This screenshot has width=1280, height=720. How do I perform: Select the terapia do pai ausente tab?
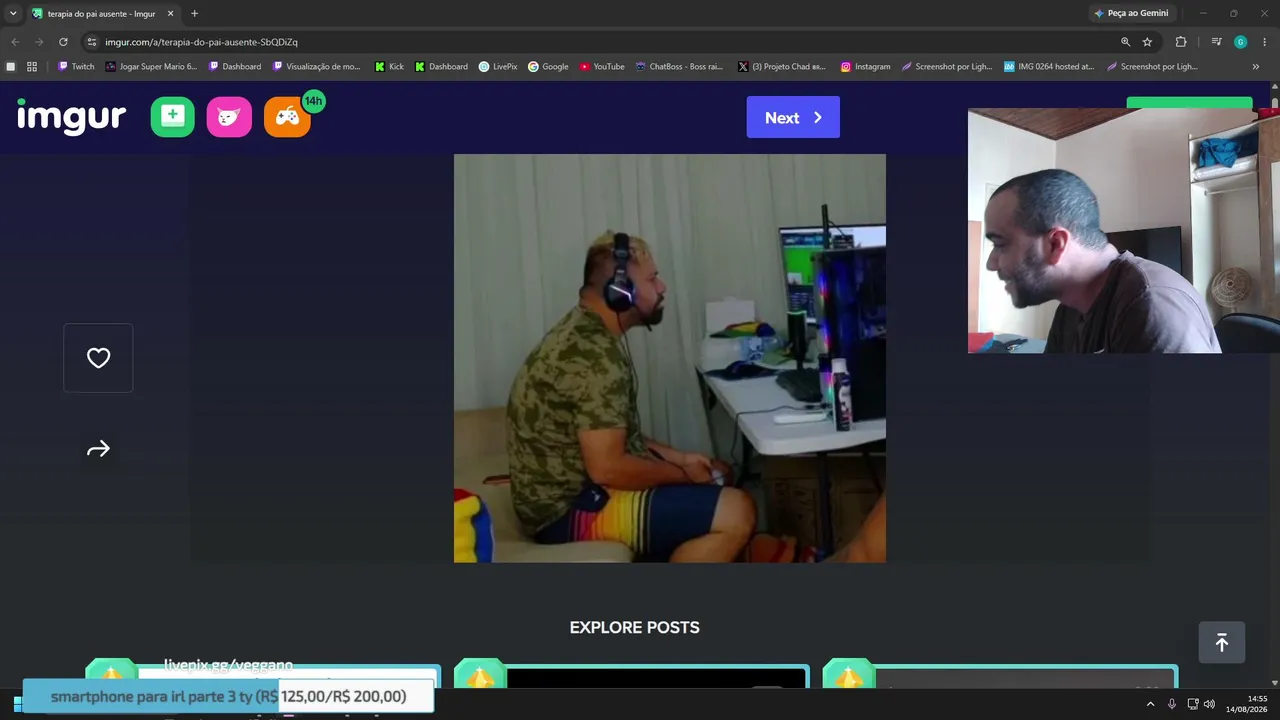tap(102, 14)
